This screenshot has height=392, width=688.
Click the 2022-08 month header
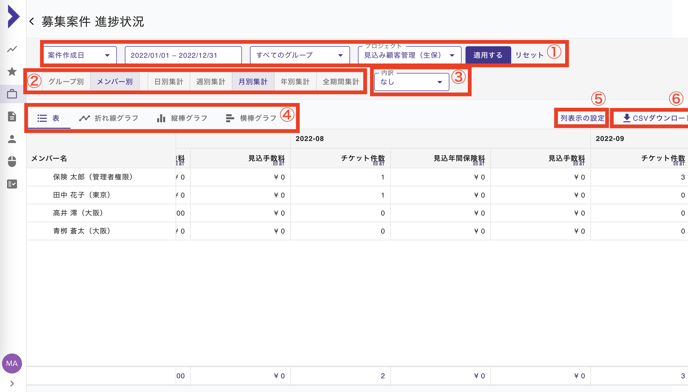click(x=309, y=139)
